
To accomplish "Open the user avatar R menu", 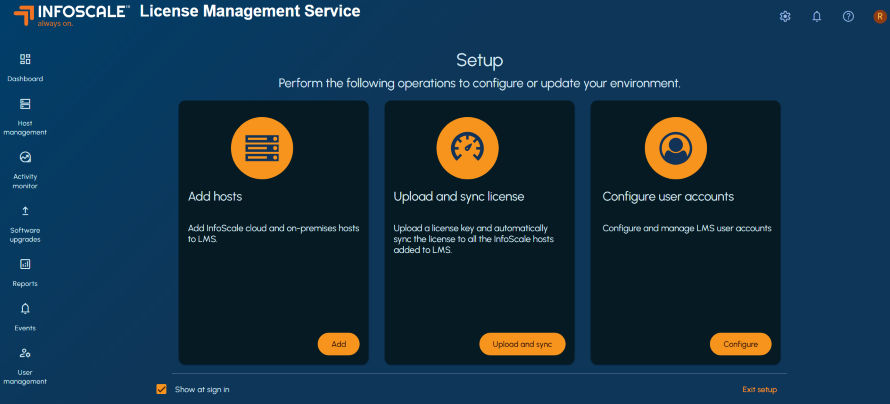I will tap(879, 16).
